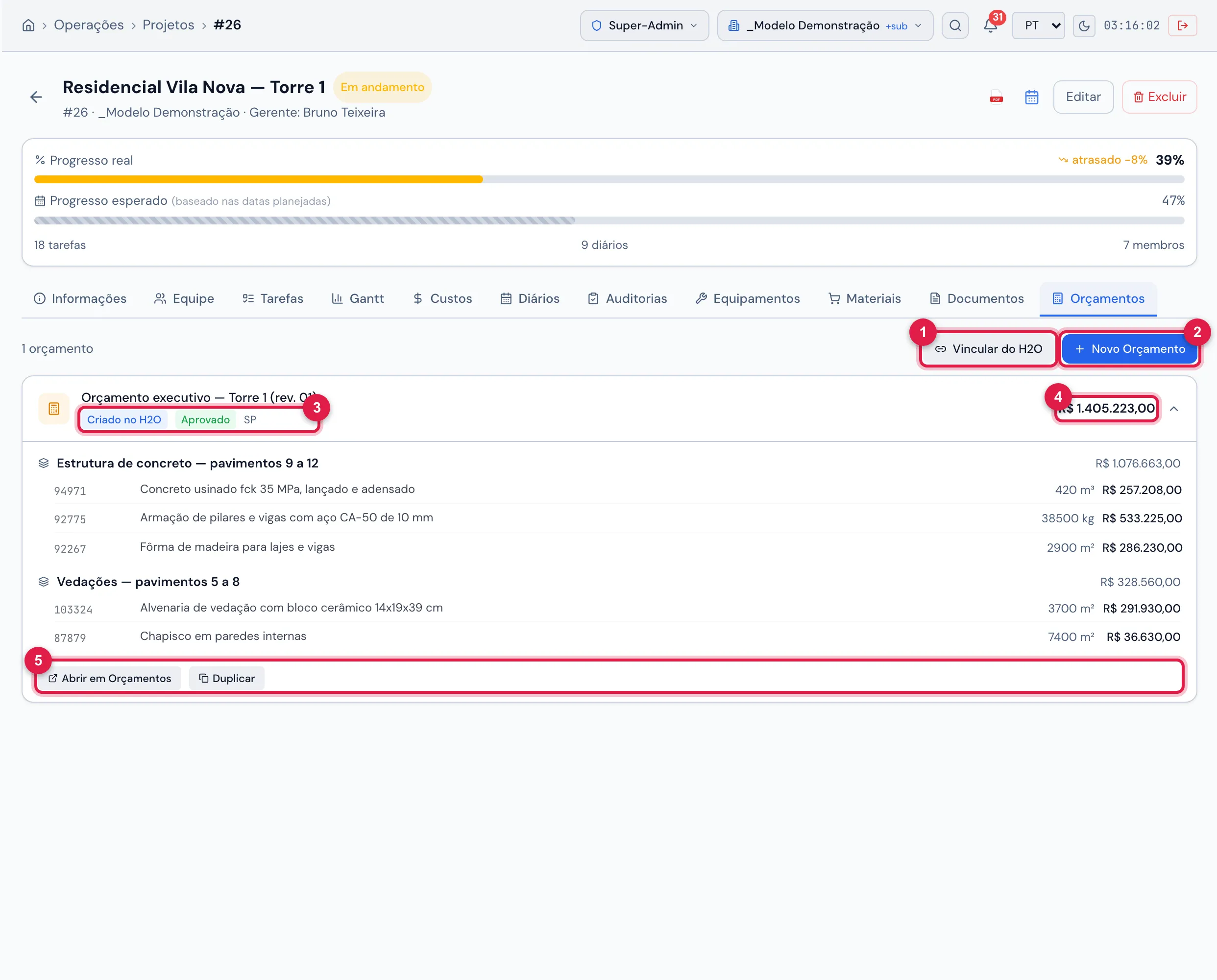Screen dimensions: 1217x980
Task: Go back with the left arrow
Action: (36, 97)
